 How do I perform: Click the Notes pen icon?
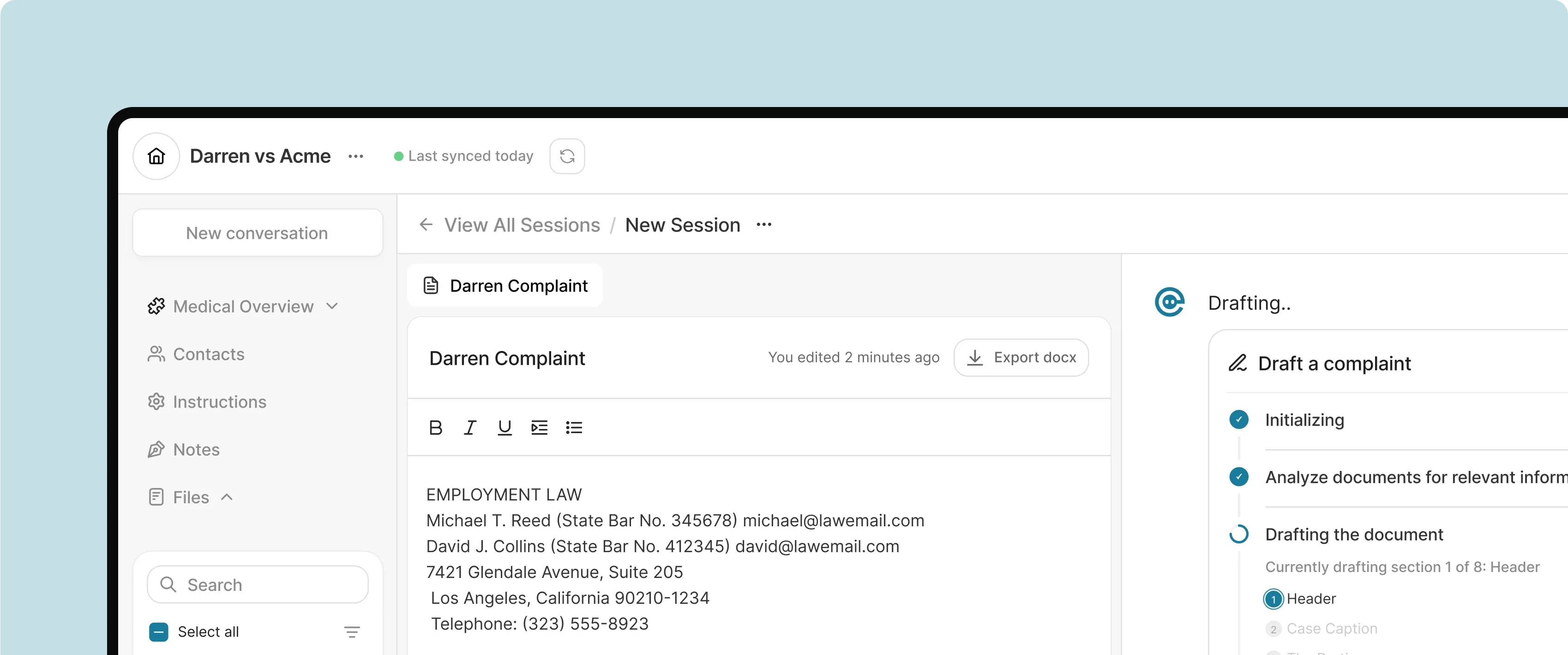point(156,449)
